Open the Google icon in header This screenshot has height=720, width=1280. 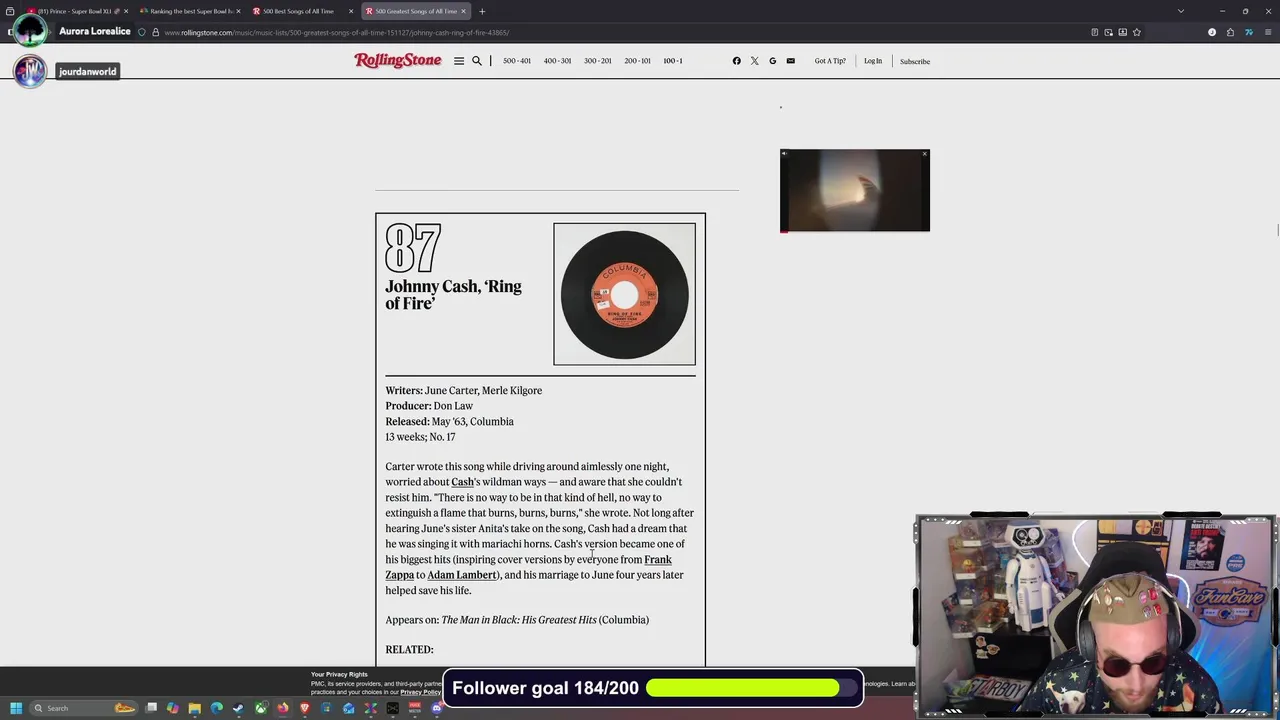(772, 61)
